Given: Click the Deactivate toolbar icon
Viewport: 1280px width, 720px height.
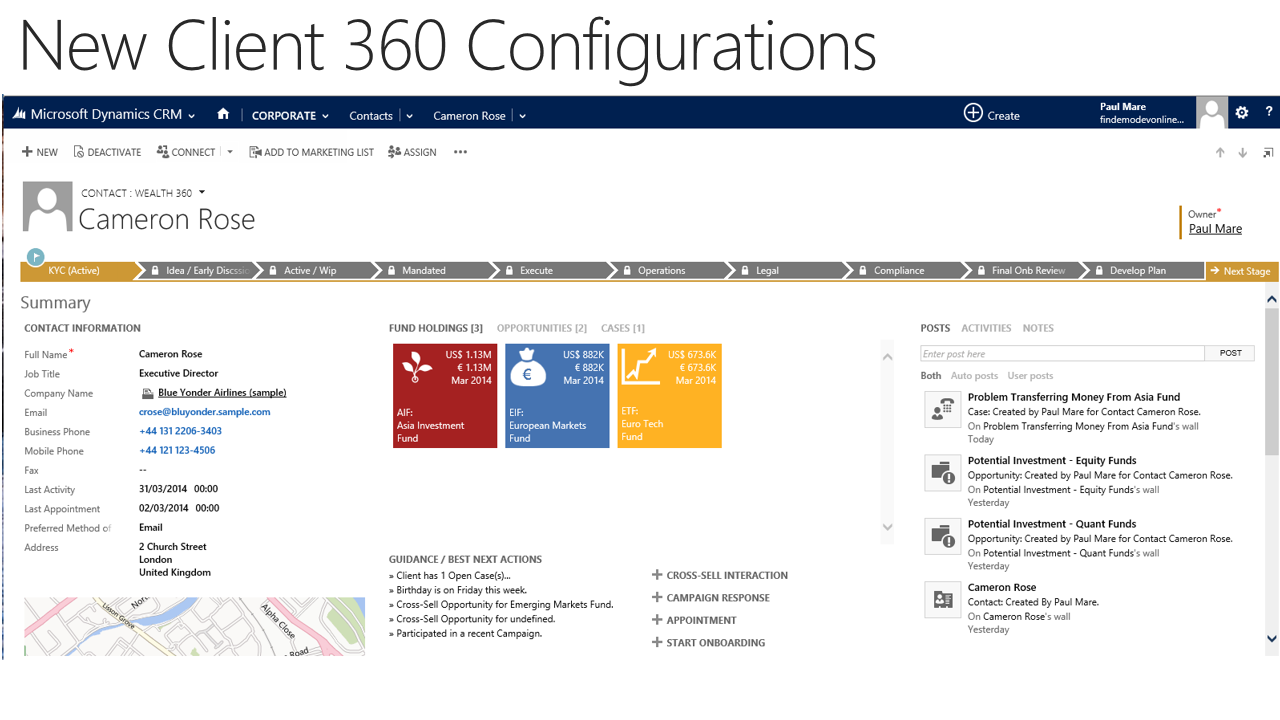Looking at the screenshot, I should (x=79, y=152).
